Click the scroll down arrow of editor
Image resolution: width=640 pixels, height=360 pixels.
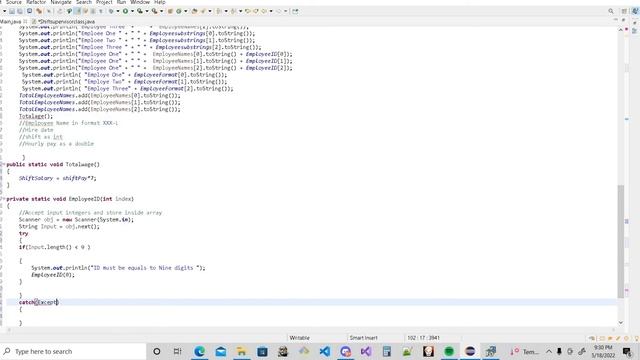pyautogui.click(x=621, y=322)
